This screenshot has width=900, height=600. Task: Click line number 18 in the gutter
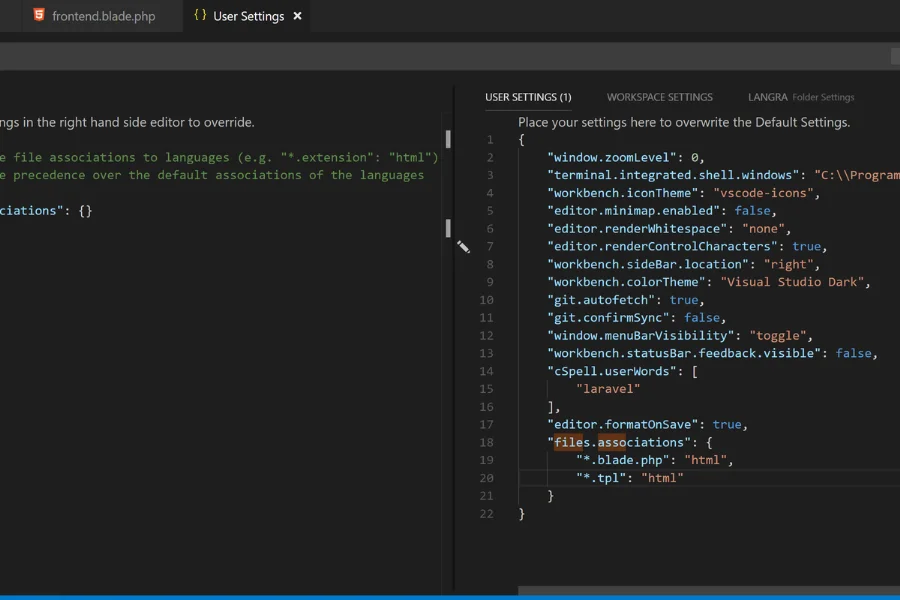488,442
